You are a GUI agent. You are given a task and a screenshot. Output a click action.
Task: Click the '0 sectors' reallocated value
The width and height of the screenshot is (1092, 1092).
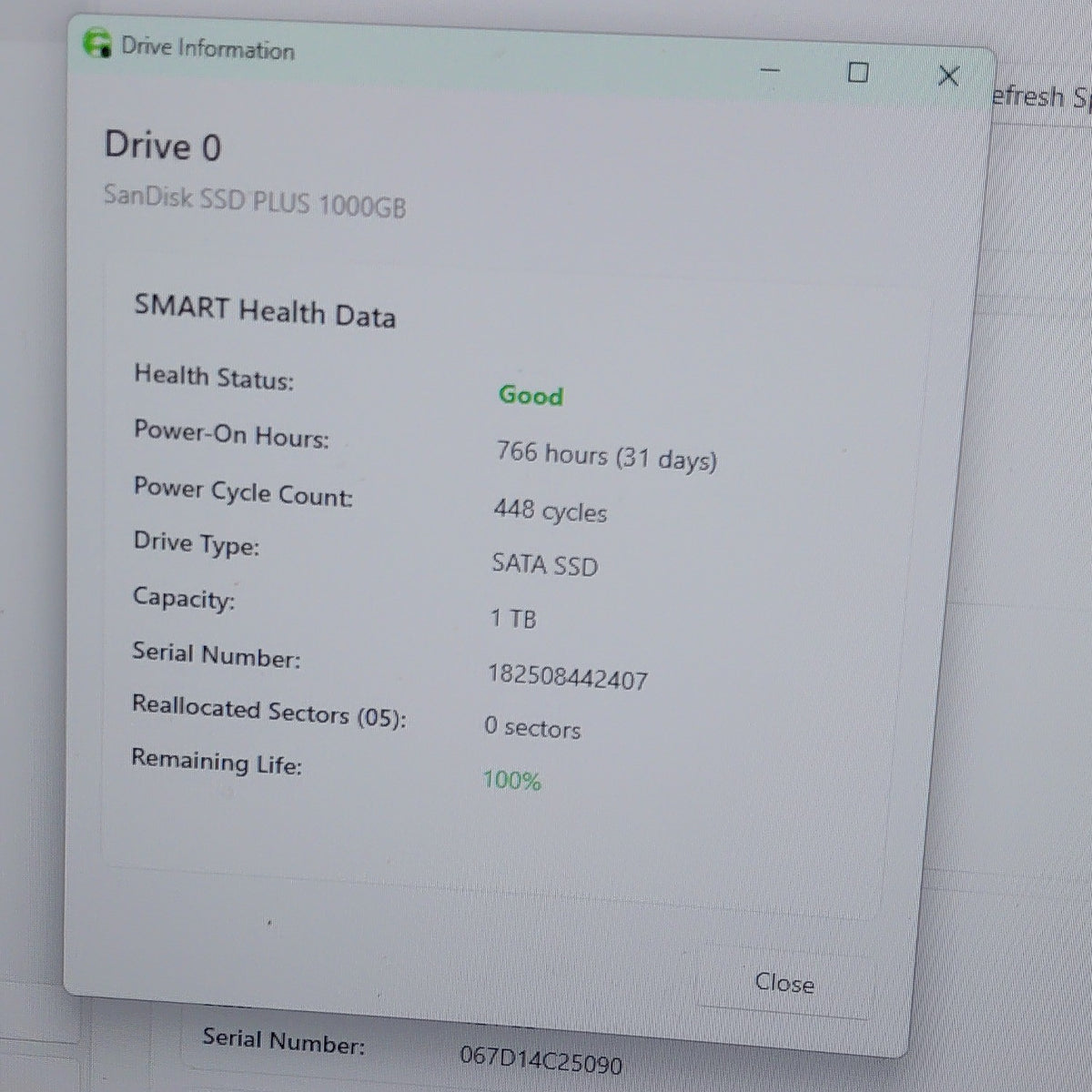(532, 727)
